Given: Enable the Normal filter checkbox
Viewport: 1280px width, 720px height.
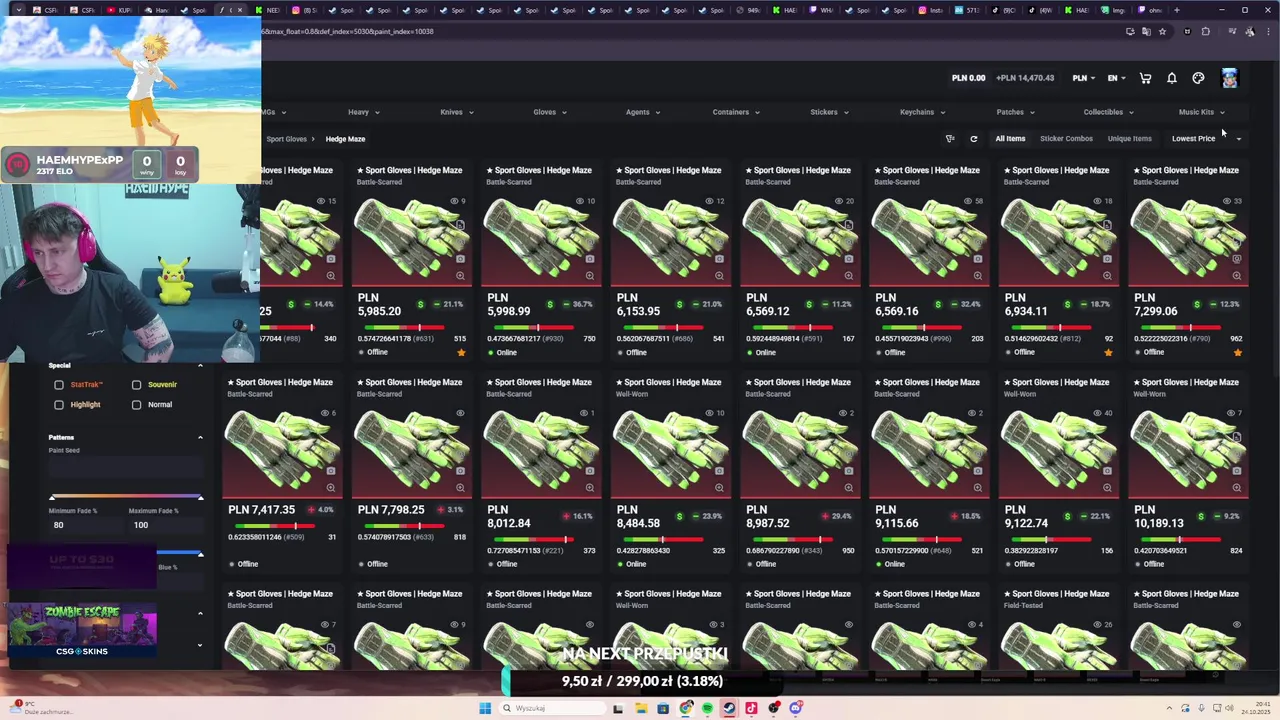Looking at the screenshot, I should point(136,405).
